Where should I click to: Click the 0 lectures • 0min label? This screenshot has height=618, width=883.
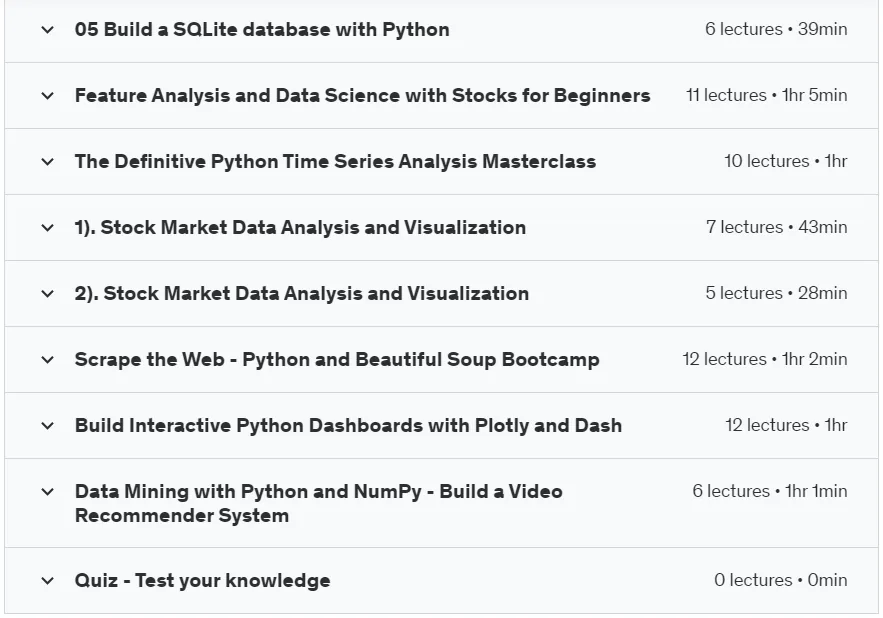point(781,580)
